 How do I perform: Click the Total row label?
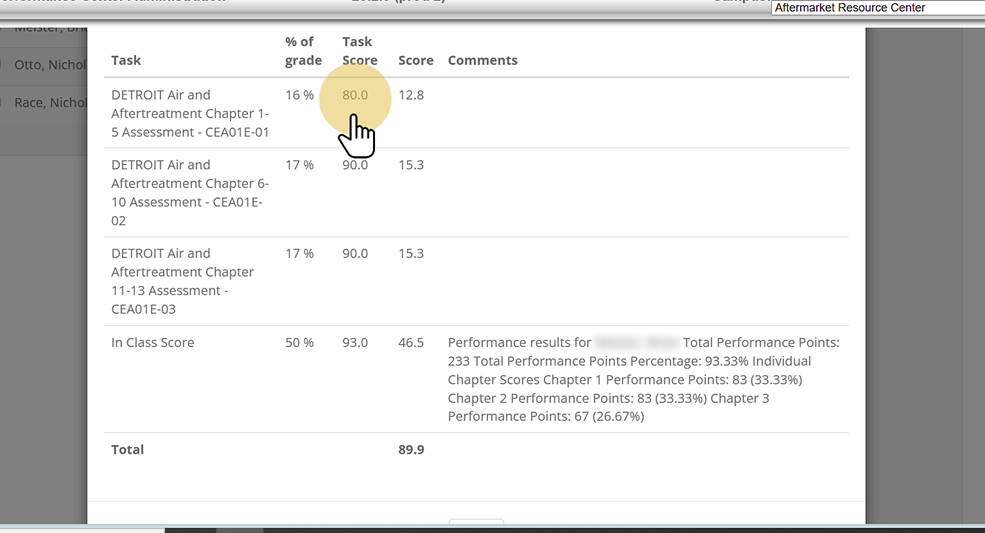tap(128, 449)
